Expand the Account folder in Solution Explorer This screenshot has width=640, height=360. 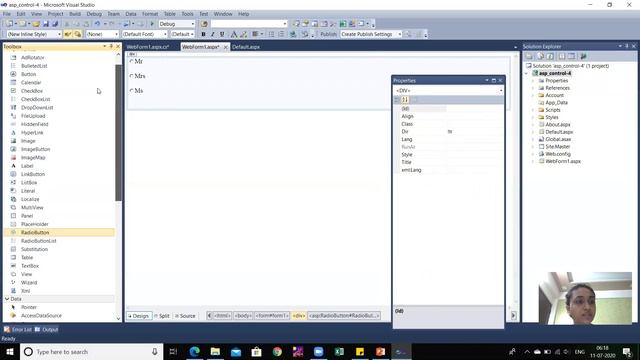(x=533, y=96)
